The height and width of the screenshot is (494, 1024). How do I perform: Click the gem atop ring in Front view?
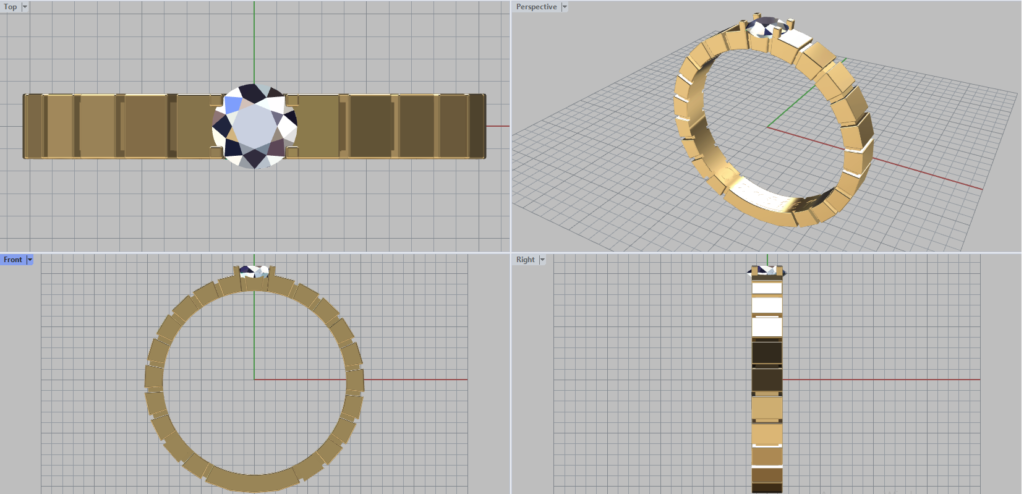coord(254,271)
